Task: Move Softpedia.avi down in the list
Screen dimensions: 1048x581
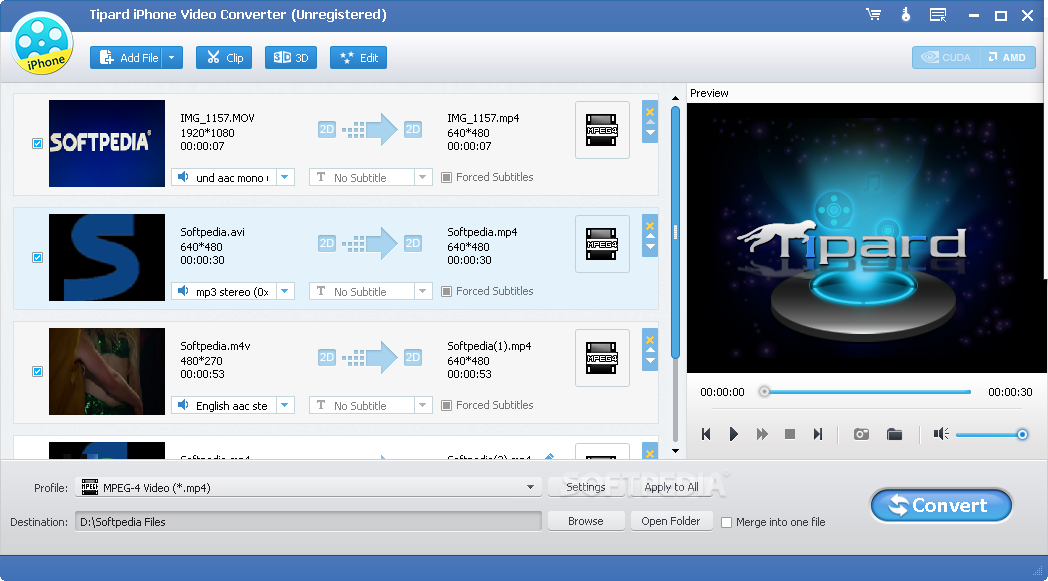Action: (650, 247)
